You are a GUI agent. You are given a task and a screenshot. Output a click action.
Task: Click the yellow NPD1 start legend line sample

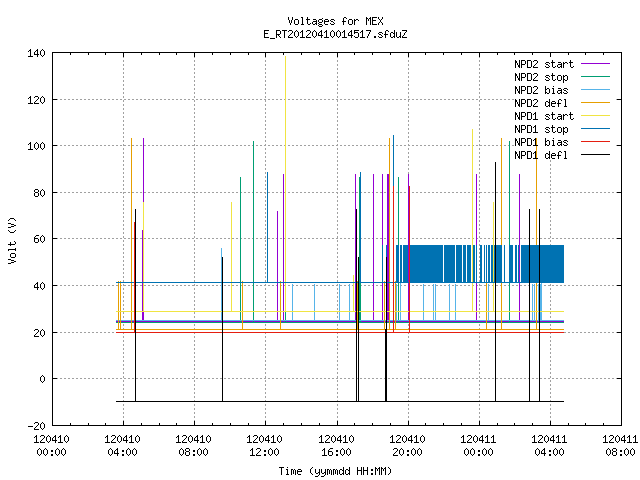point(596,116)
